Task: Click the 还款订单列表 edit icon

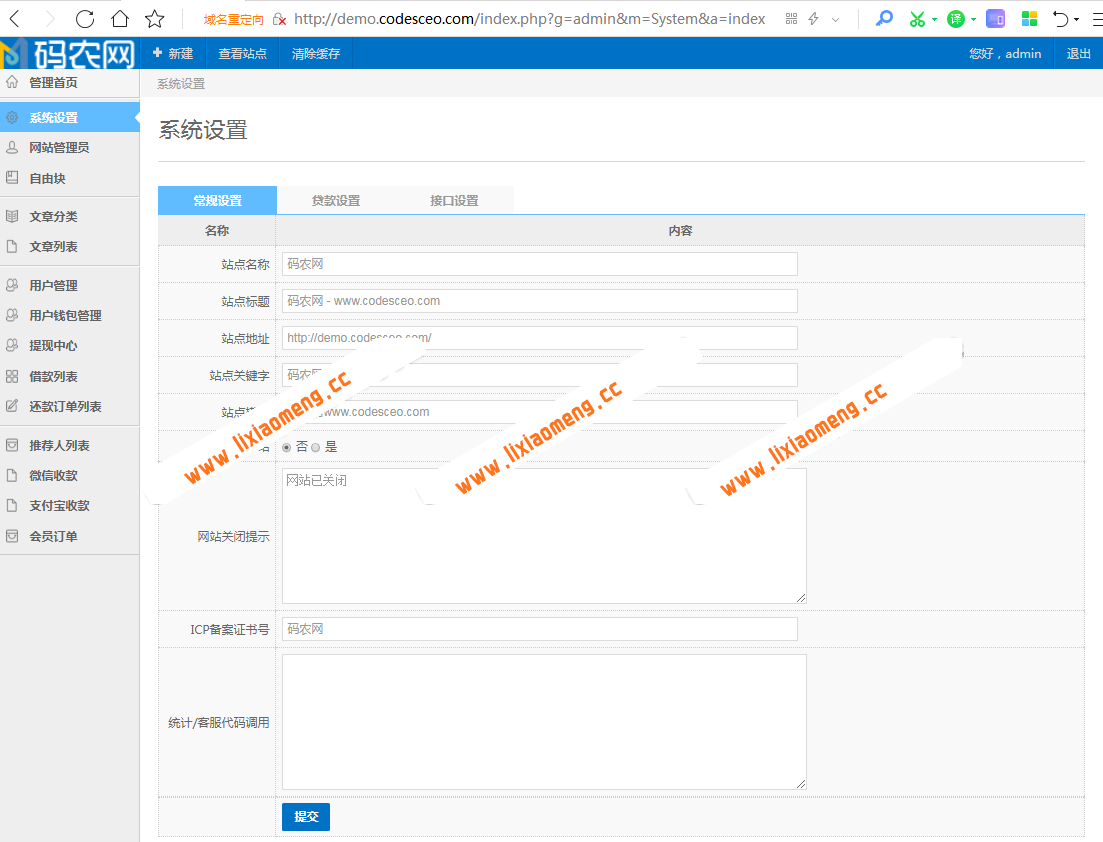Action: (x=12, y=407)
